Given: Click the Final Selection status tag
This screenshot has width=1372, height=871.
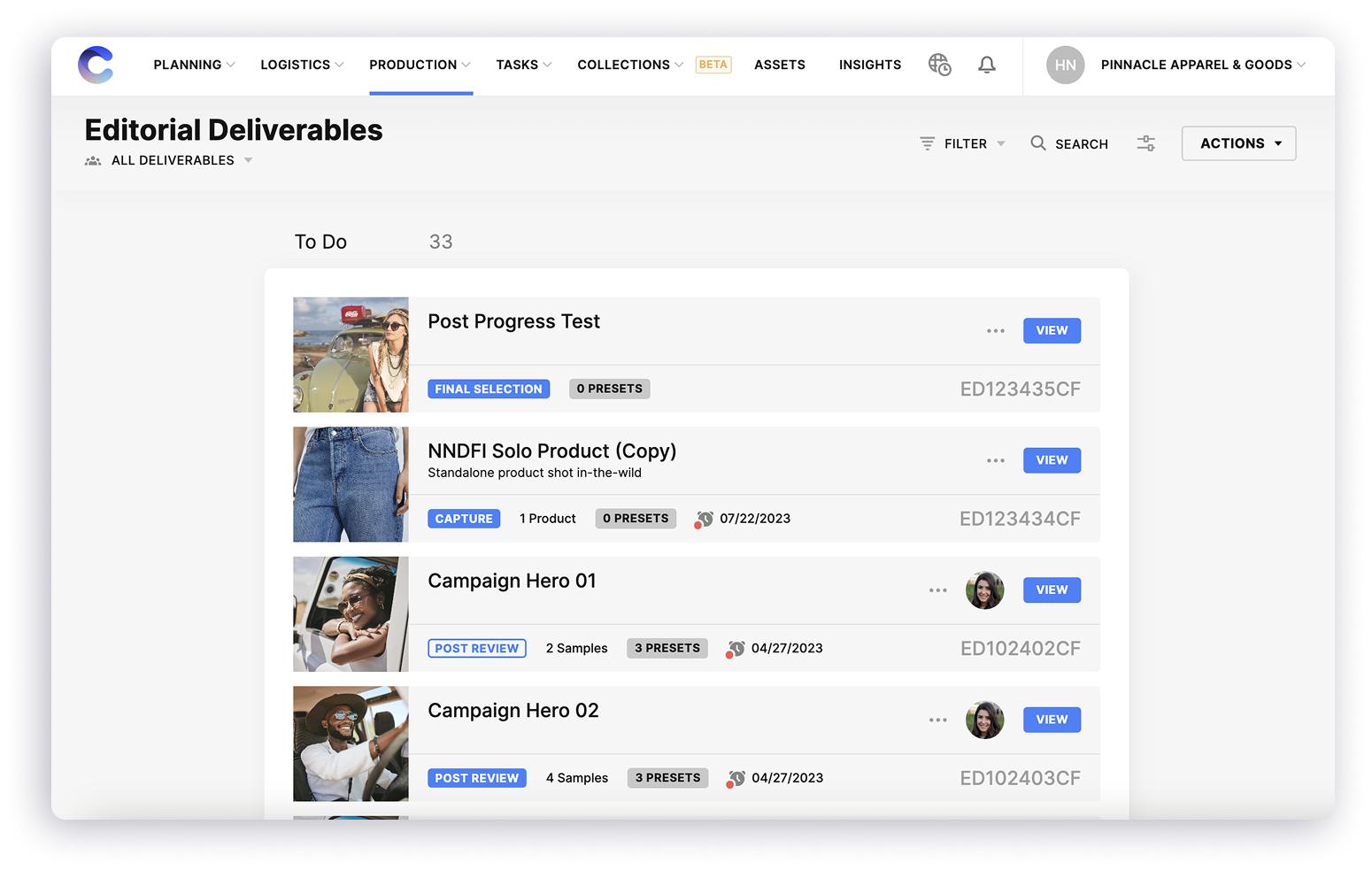Looking at the screenshot, I should click(489, 389).
